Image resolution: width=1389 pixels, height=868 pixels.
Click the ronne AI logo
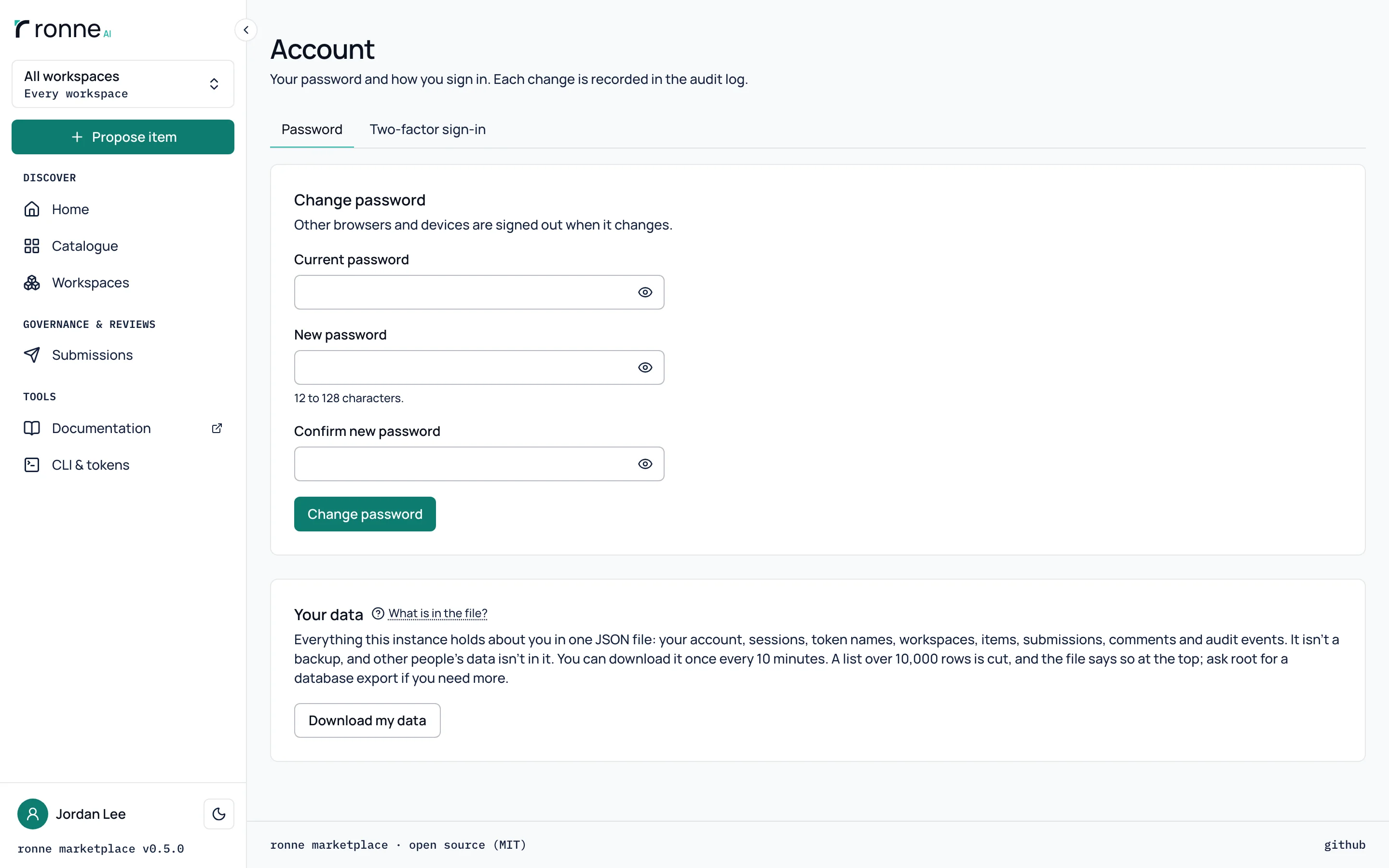tap(63, 29)
